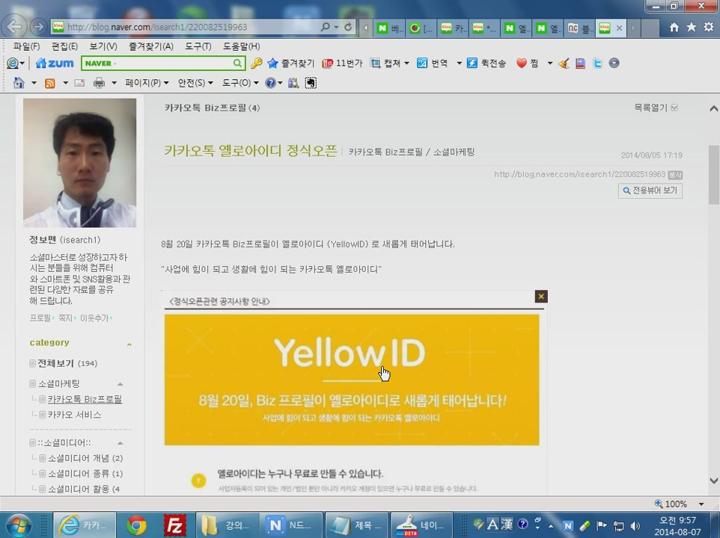
Task: Click the round gray settings icon in zum toolbar
Action: pos(614,63)
